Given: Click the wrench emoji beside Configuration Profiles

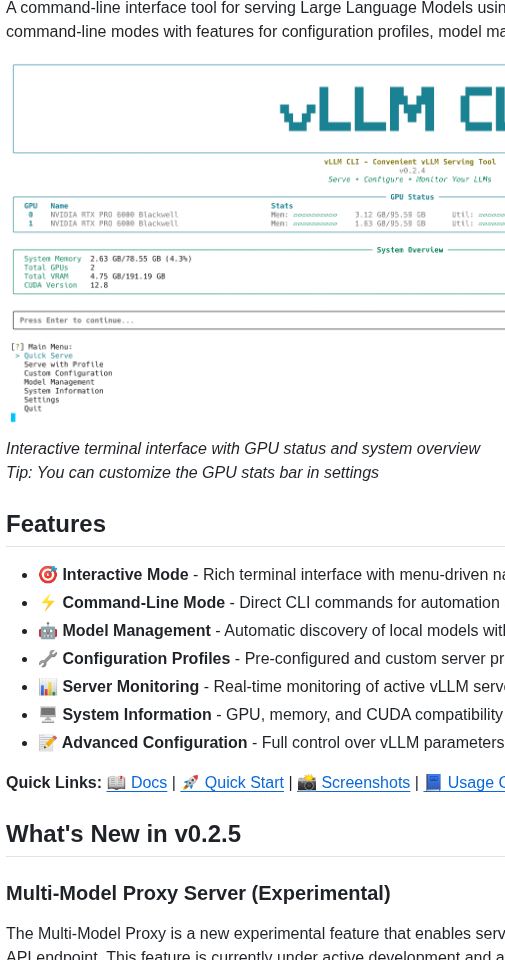Looking at the screenshot, I should (x=48, y=658).
